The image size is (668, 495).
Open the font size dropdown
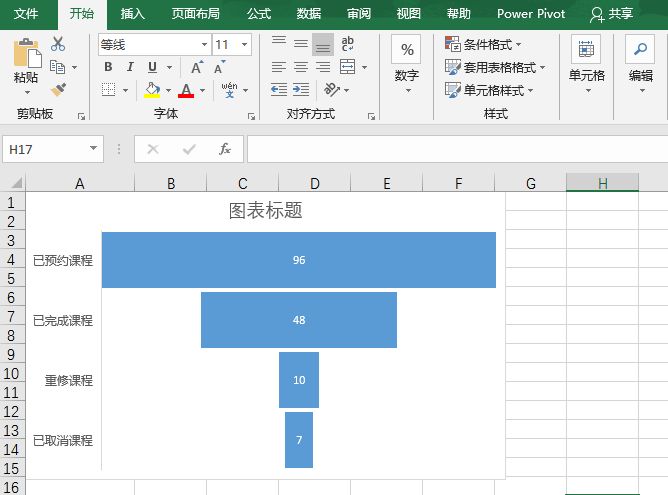245,45
